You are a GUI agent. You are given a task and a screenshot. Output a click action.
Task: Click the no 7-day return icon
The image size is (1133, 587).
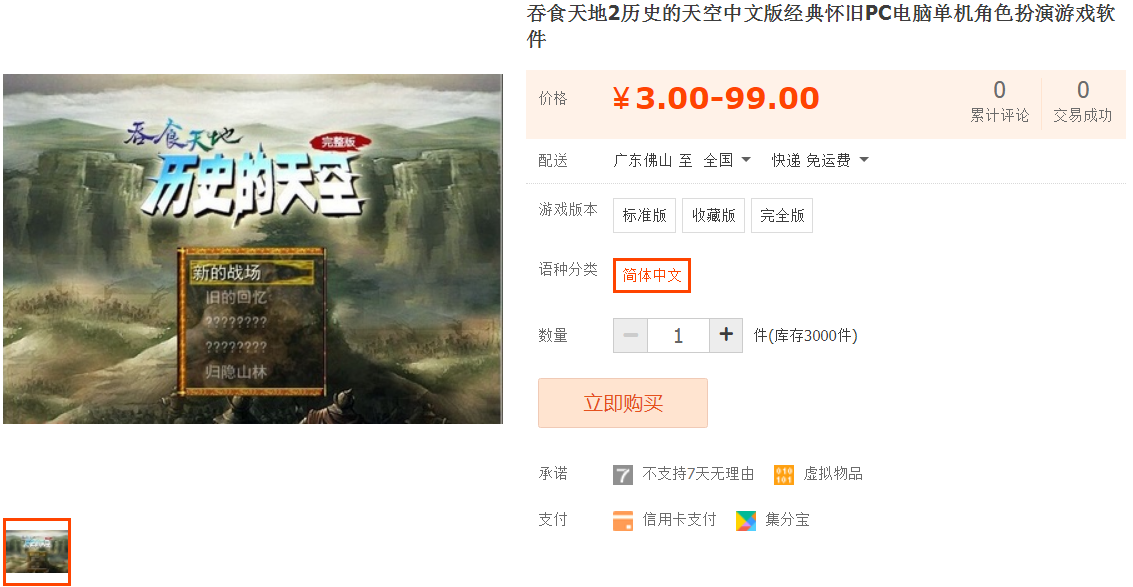623,475
